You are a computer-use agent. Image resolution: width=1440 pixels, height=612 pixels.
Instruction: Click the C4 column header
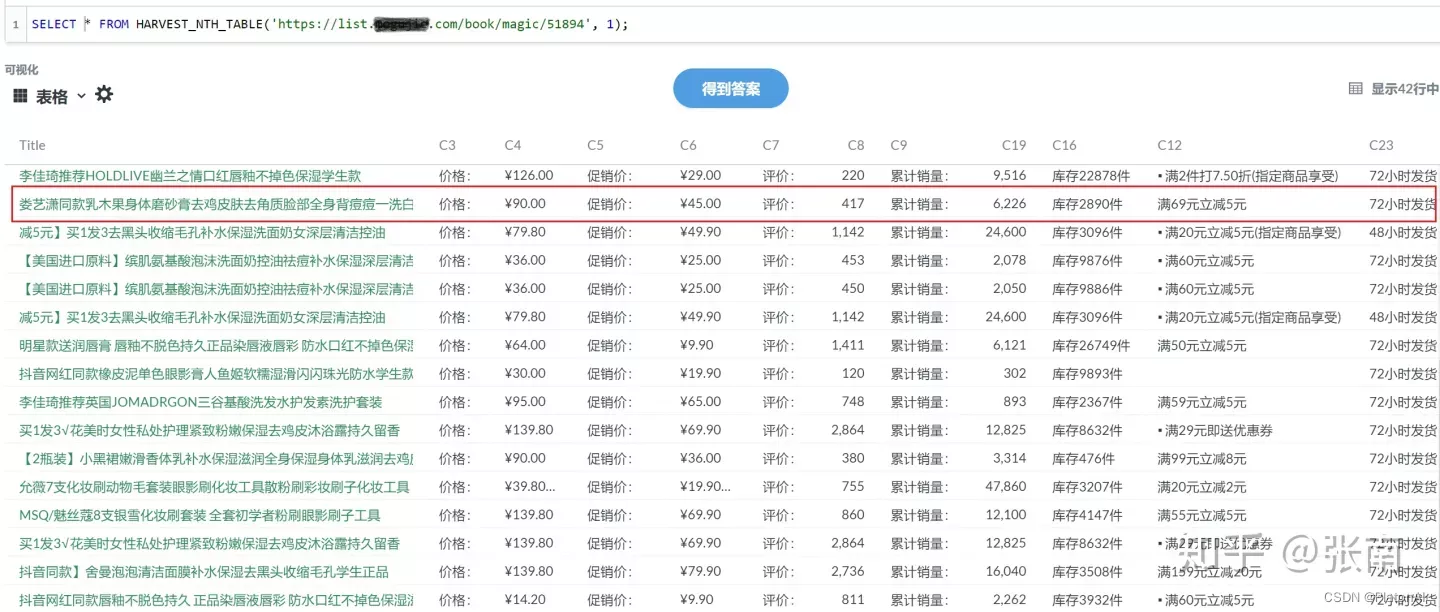[513, 145]
